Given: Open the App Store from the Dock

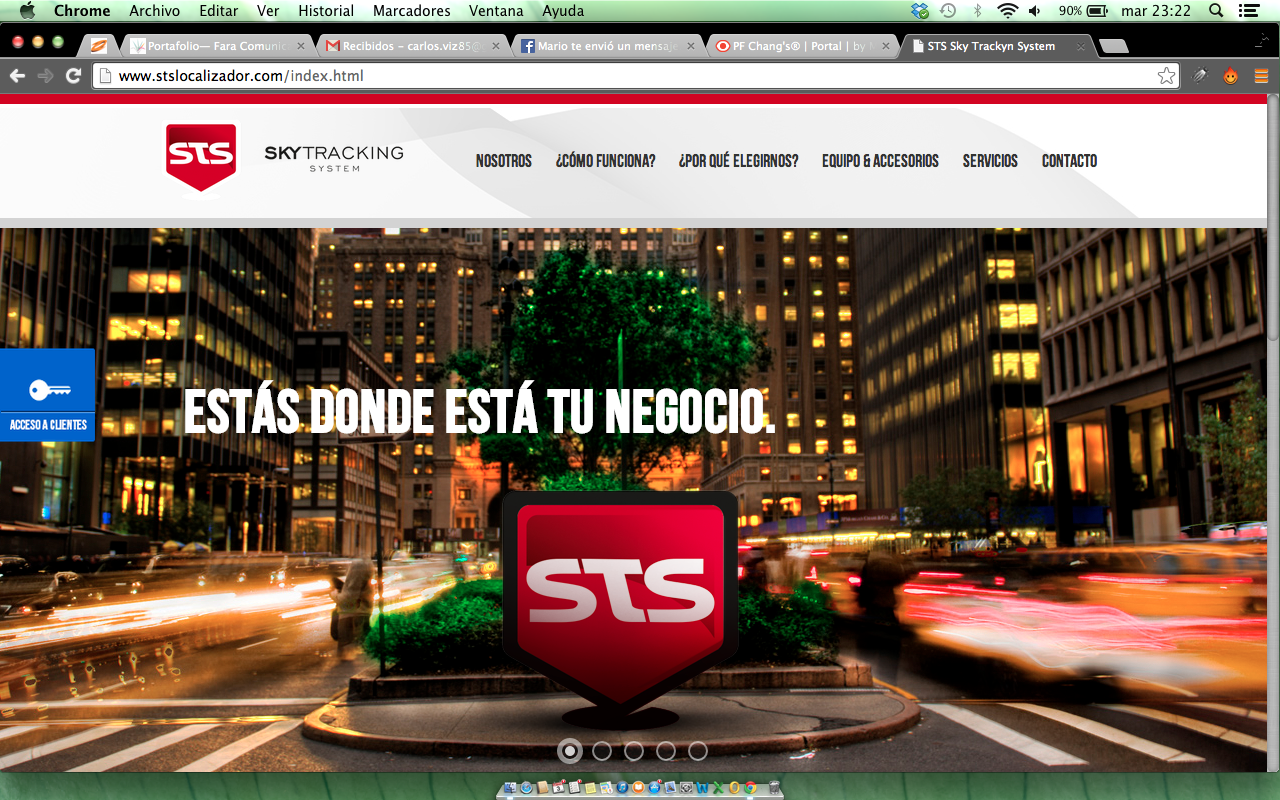Looking at the screenshot, I should pos(654,788).
